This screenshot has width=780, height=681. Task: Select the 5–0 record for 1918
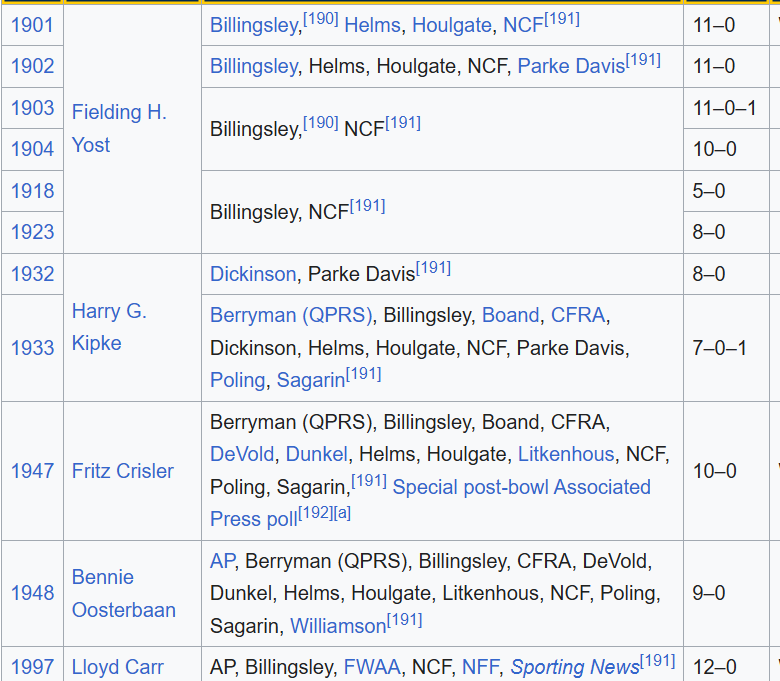(709, 191)
